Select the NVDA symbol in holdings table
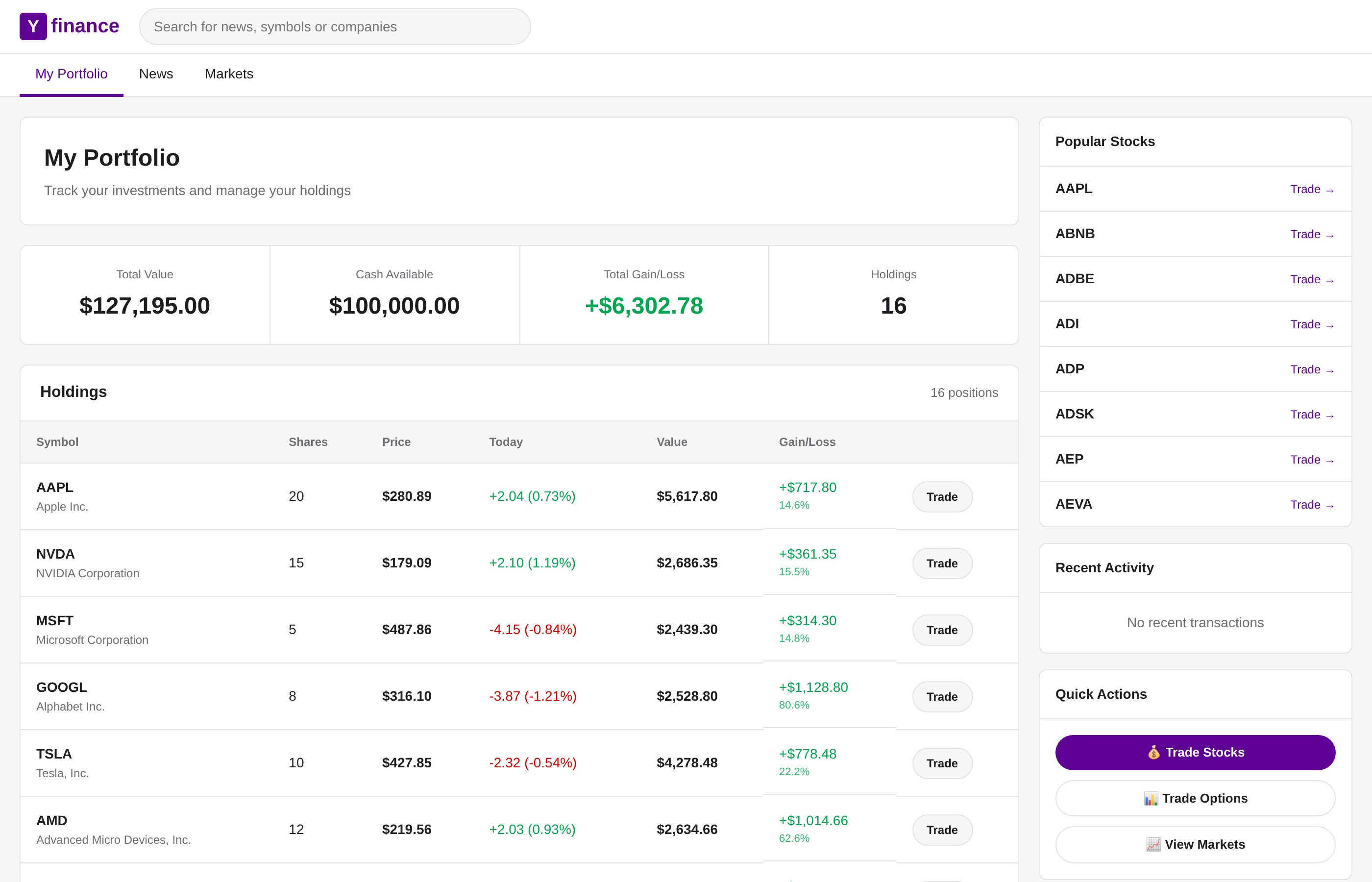Screen dimensions: 1372x882 pyautogui.click(x=55, y=554)
